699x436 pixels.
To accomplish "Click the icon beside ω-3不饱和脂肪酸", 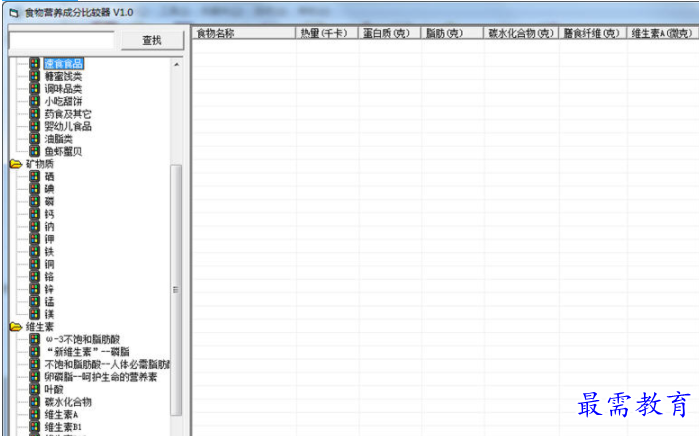I will (x=35, y=339).
